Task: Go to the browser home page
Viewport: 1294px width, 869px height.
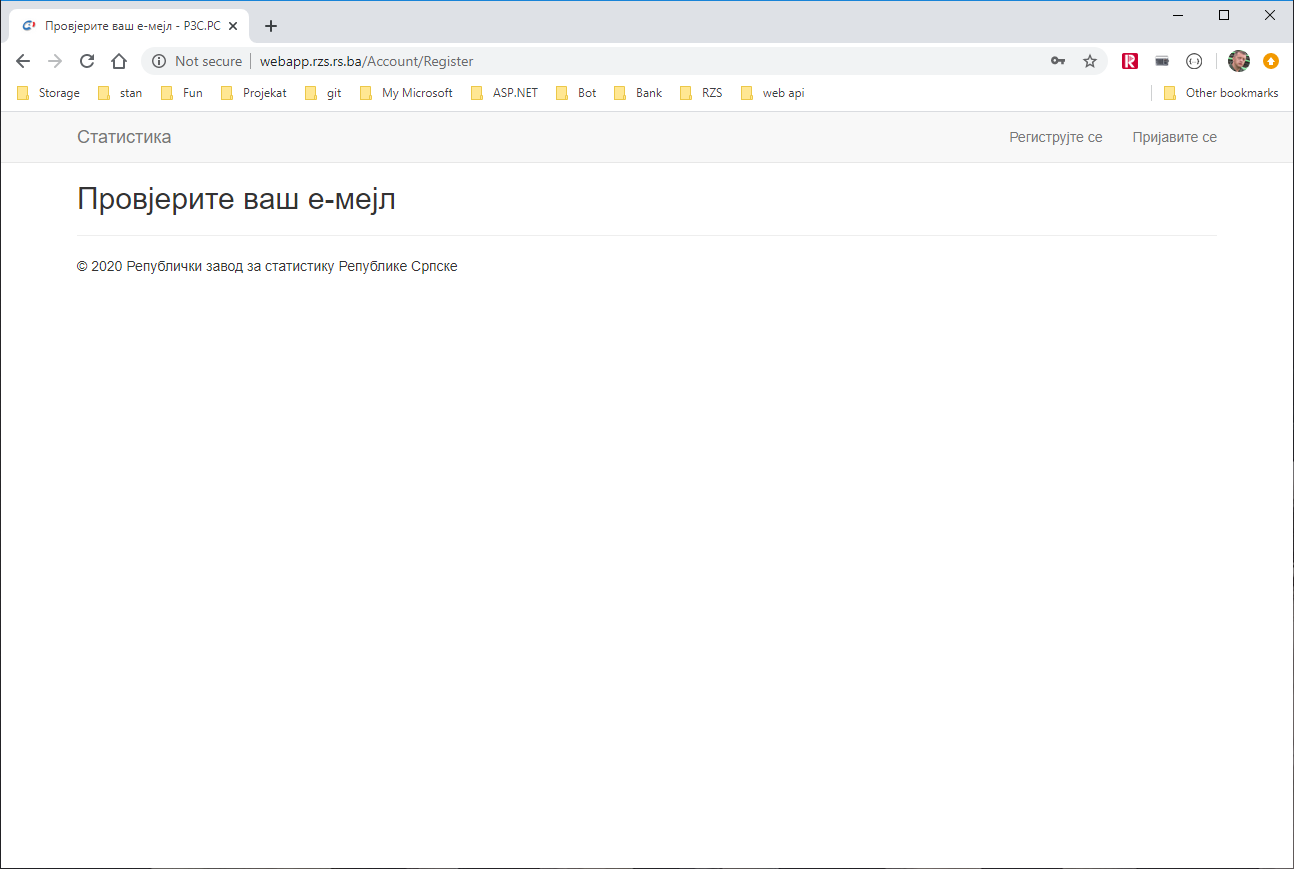Action: pyautogui.click(x=119, y=61)
